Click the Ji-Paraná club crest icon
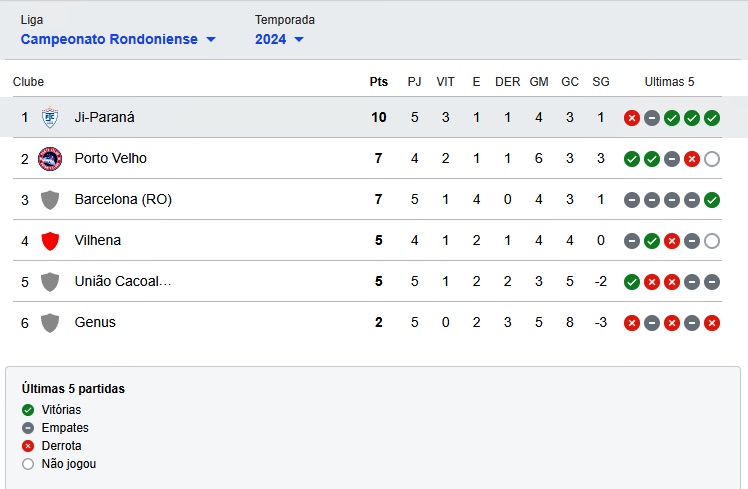This screenshot has width=748, height=489. 50,118
